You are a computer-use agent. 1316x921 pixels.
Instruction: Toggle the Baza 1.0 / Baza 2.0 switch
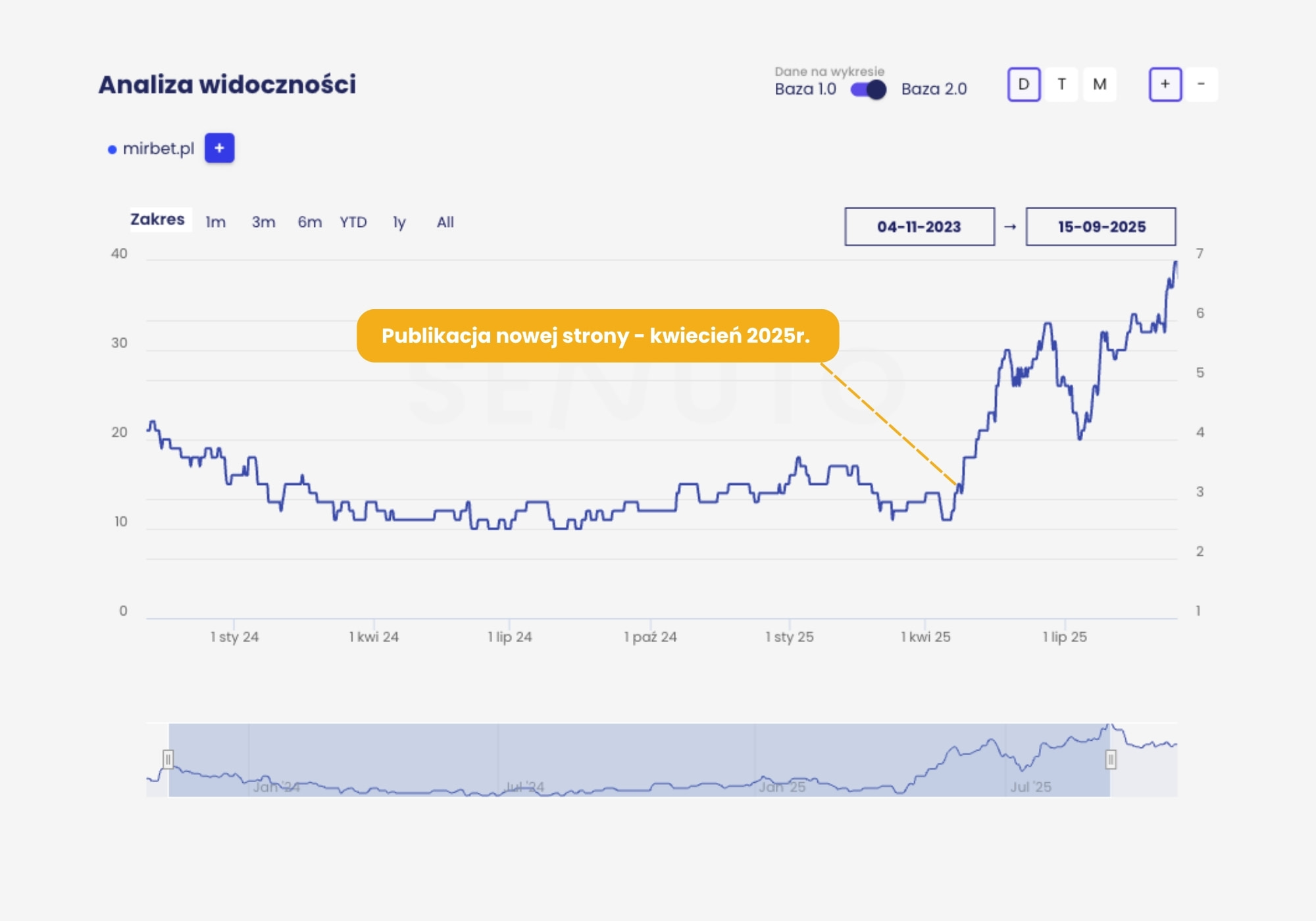868,89
